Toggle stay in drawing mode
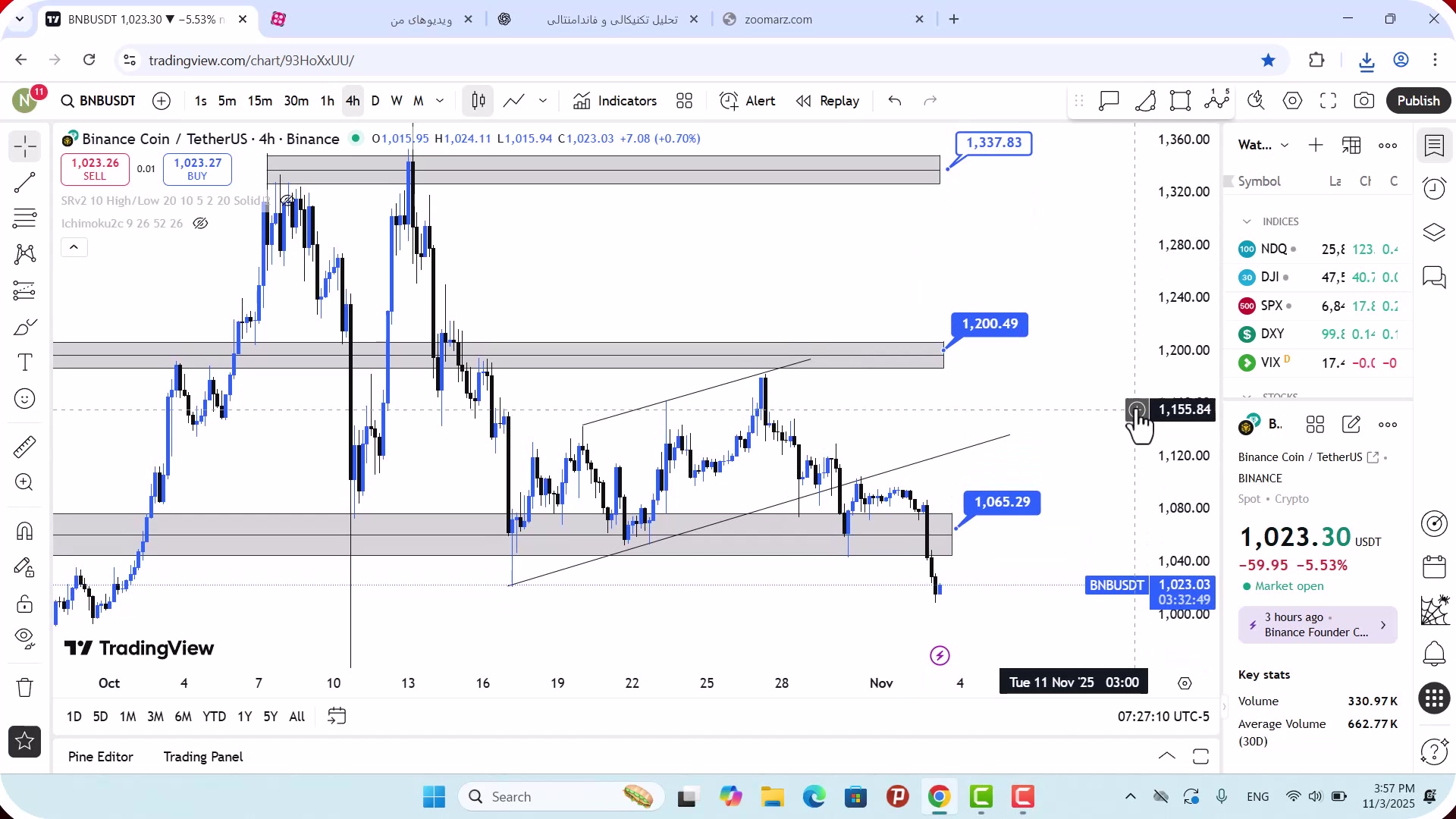 tap(24, 567)
